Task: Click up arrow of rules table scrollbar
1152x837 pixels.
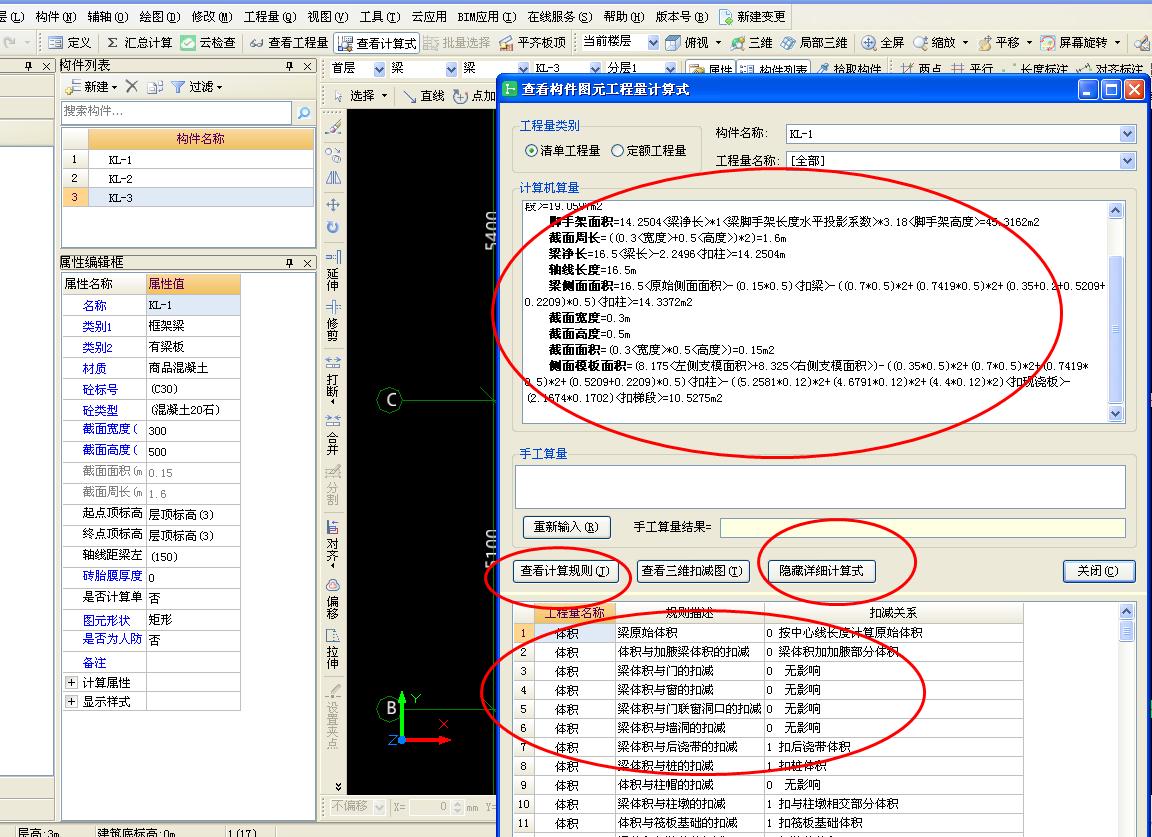Action: pyautogui.click(x=1126, y=611)
